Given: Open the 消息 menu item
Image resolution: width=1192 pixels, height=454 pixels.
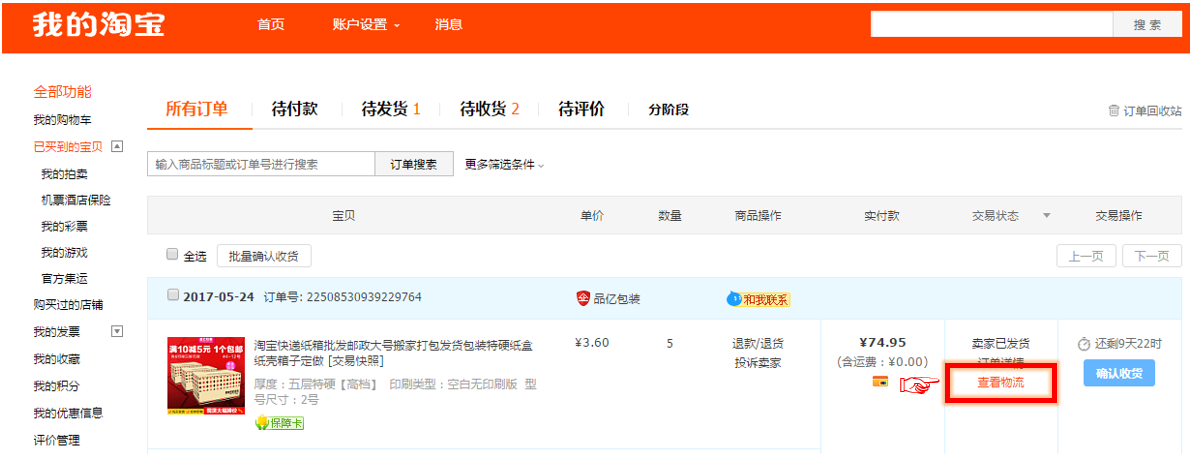Looking at the screenshot, I should 449,24.
